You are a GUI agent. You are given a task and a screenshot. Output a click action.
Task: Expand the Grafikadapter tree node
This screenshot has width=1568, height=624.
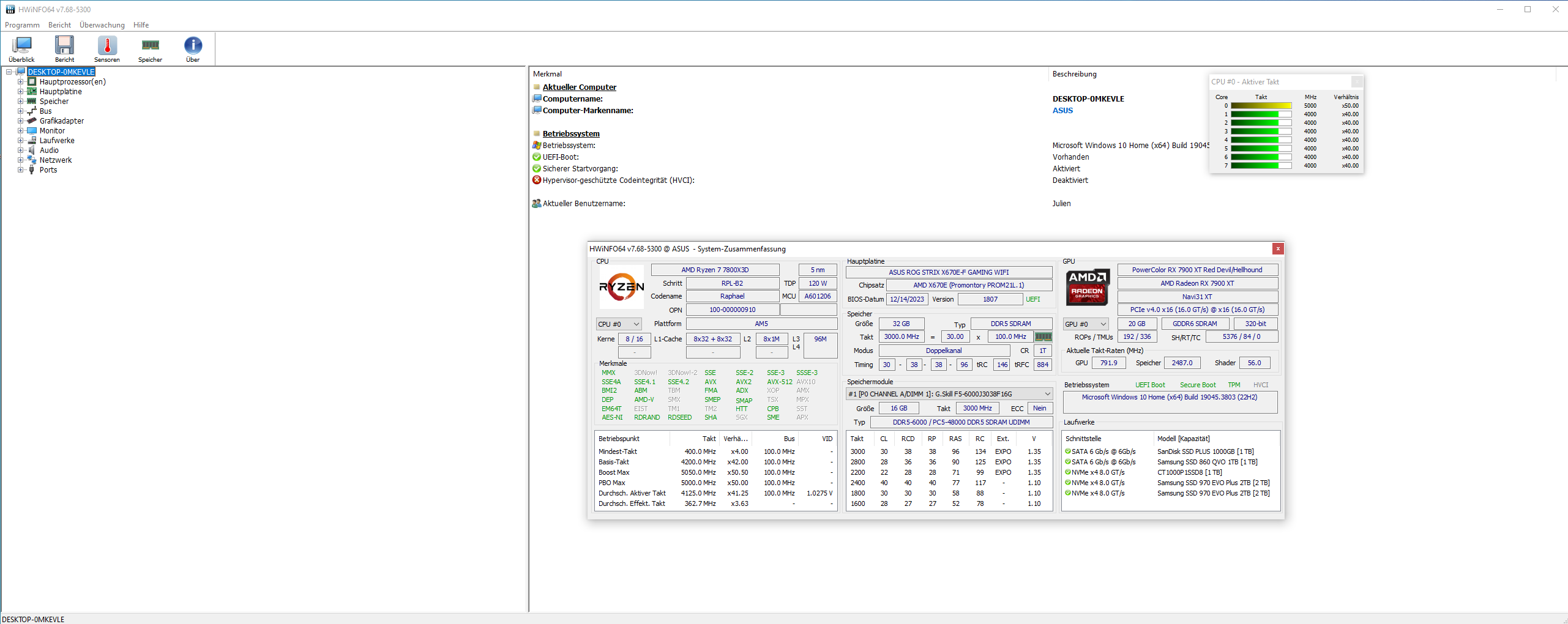pyautogui.click(x=21, y=121)
